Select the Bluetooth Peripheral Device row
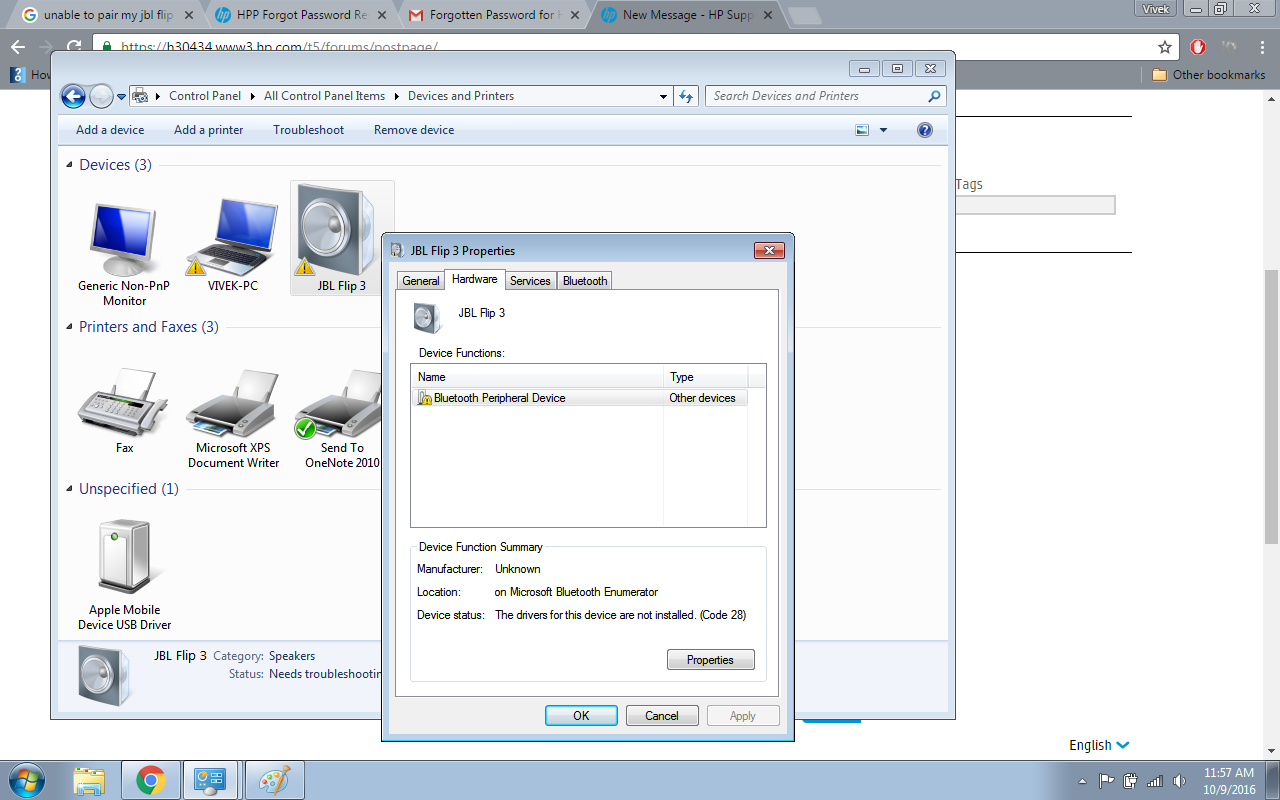Viewport: 1280px width, 800px height. tap(580, 398)
